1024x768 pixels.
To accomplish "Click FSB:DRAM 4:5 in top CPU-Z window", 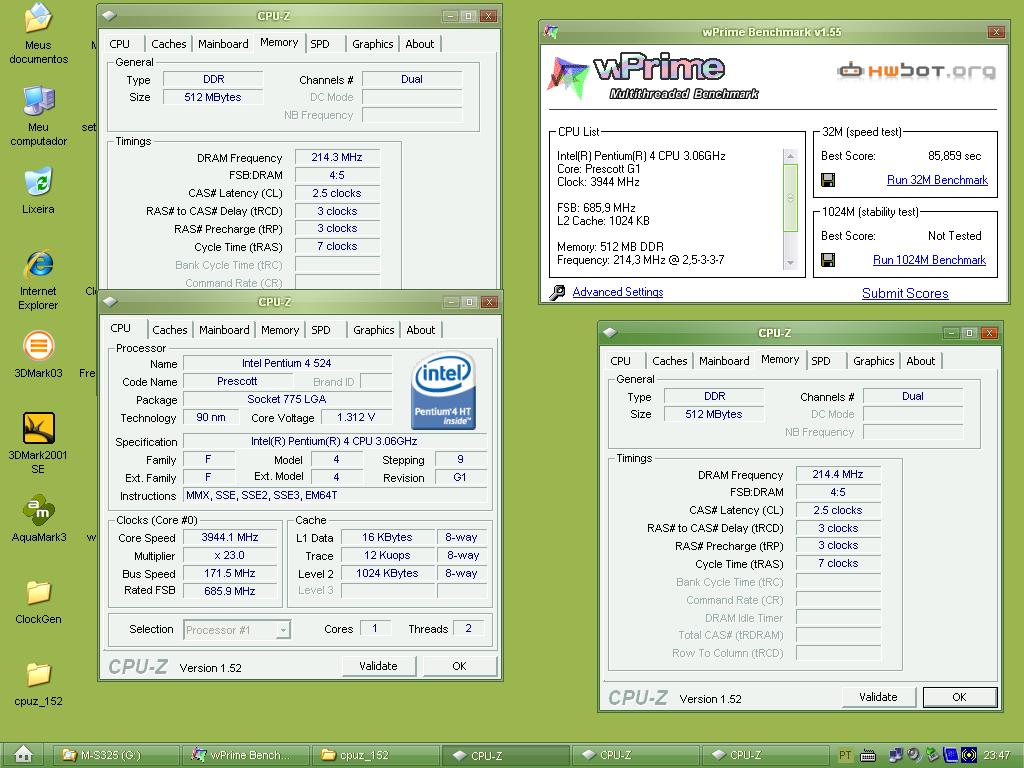I will pyautogui.click(x=337, y=175).
